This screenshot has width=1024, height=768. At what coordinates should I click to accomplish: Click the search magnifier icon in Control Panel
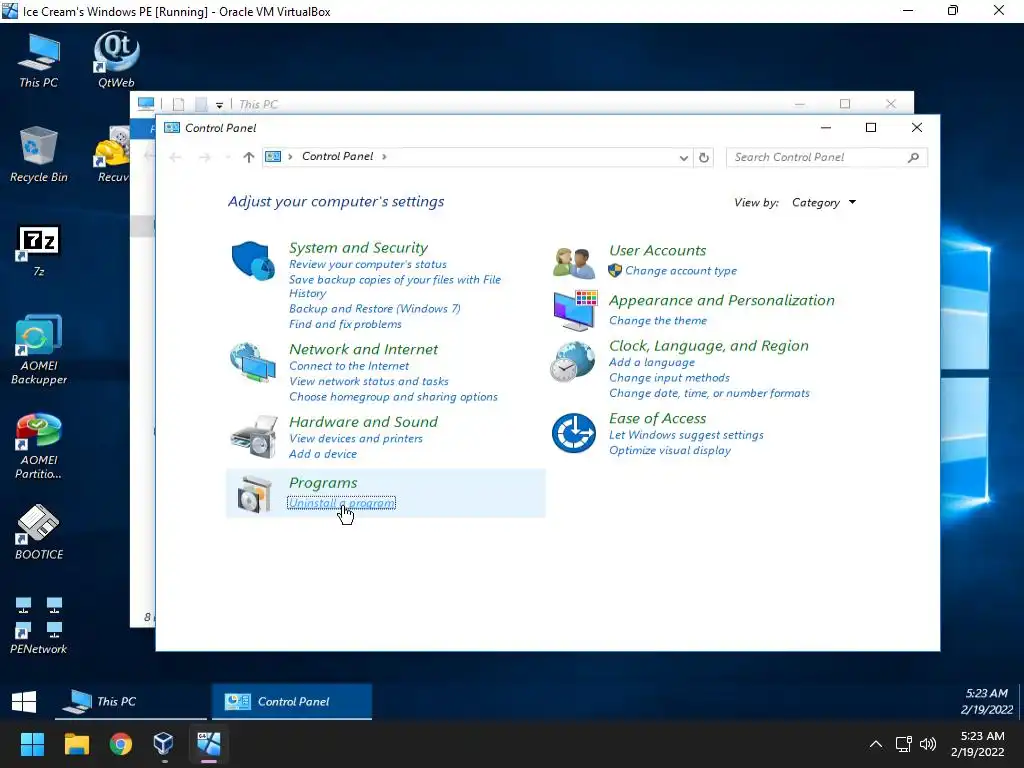point(913,157)
